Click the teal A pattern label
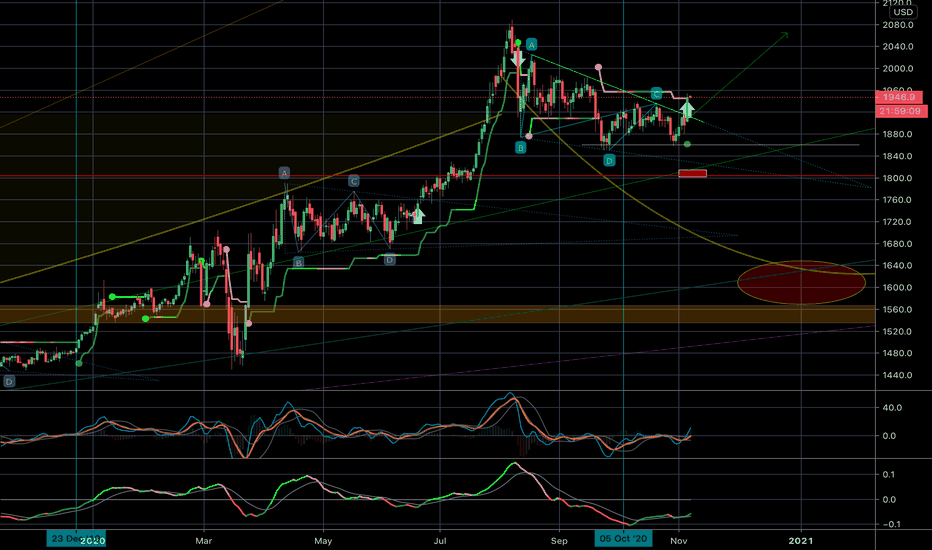 point(531,45)
